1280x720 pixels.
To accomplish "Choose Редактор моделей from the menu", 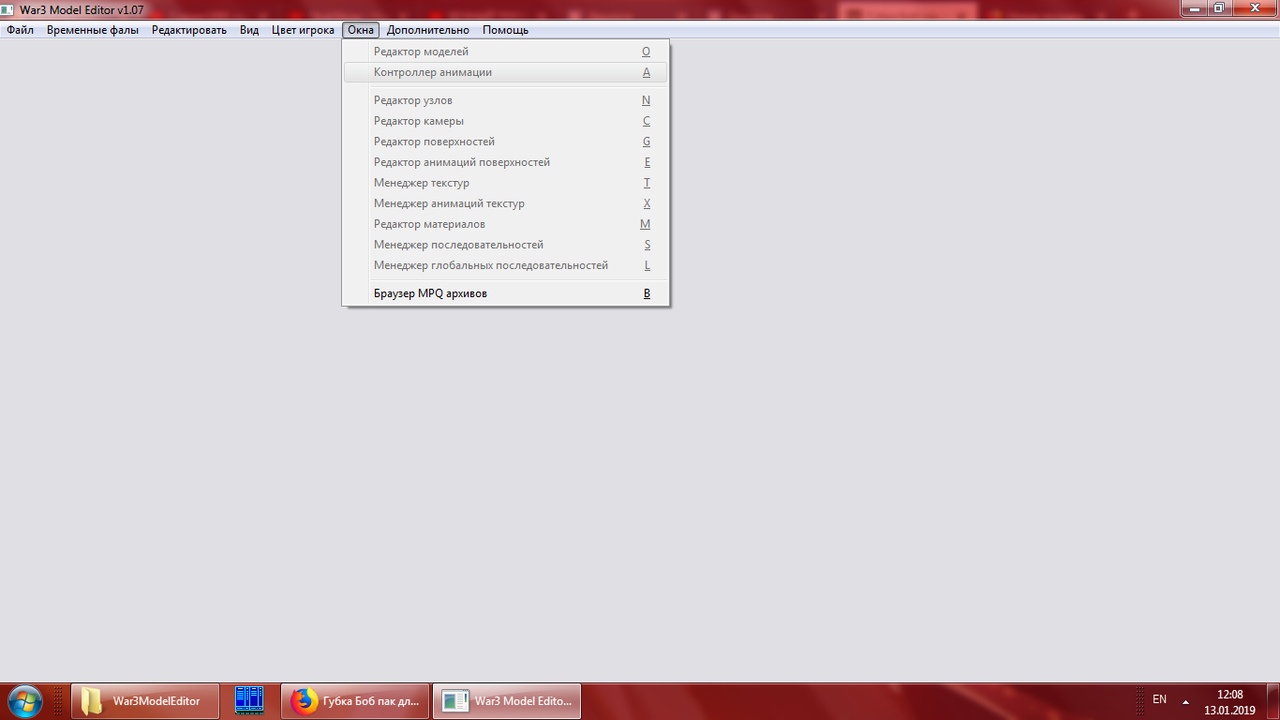I will click(421, 52).
